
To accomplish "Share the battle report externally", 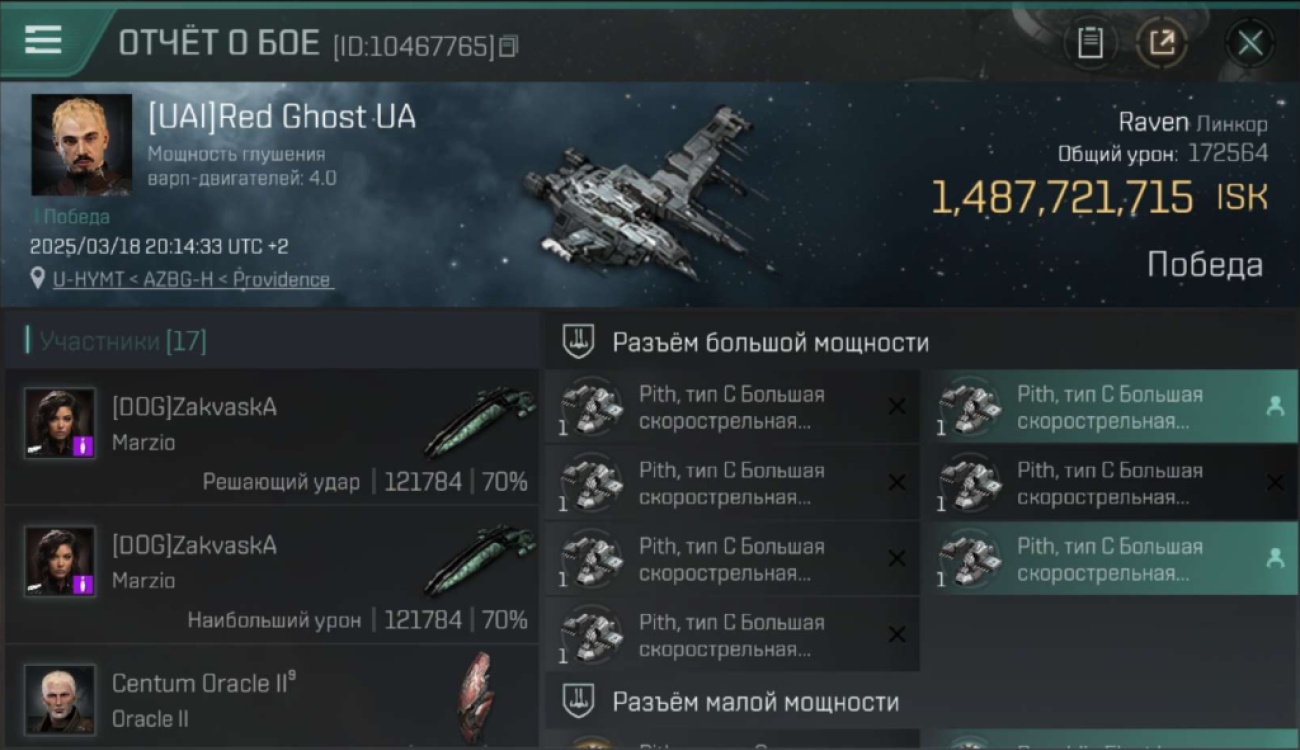I will 1161,43.
